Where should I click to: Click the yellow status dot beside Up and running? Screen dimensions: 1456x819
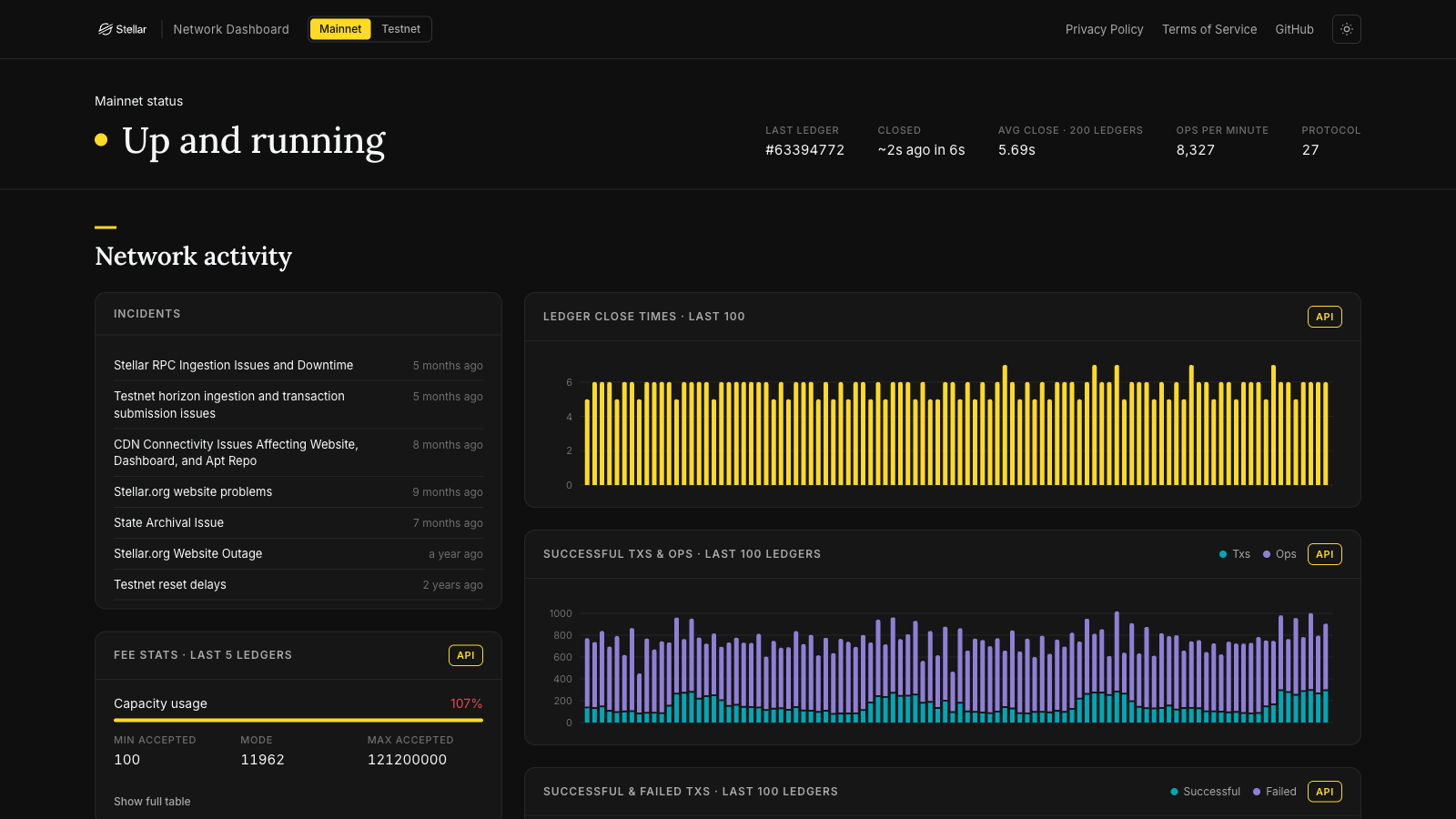(x=101, y=139)
